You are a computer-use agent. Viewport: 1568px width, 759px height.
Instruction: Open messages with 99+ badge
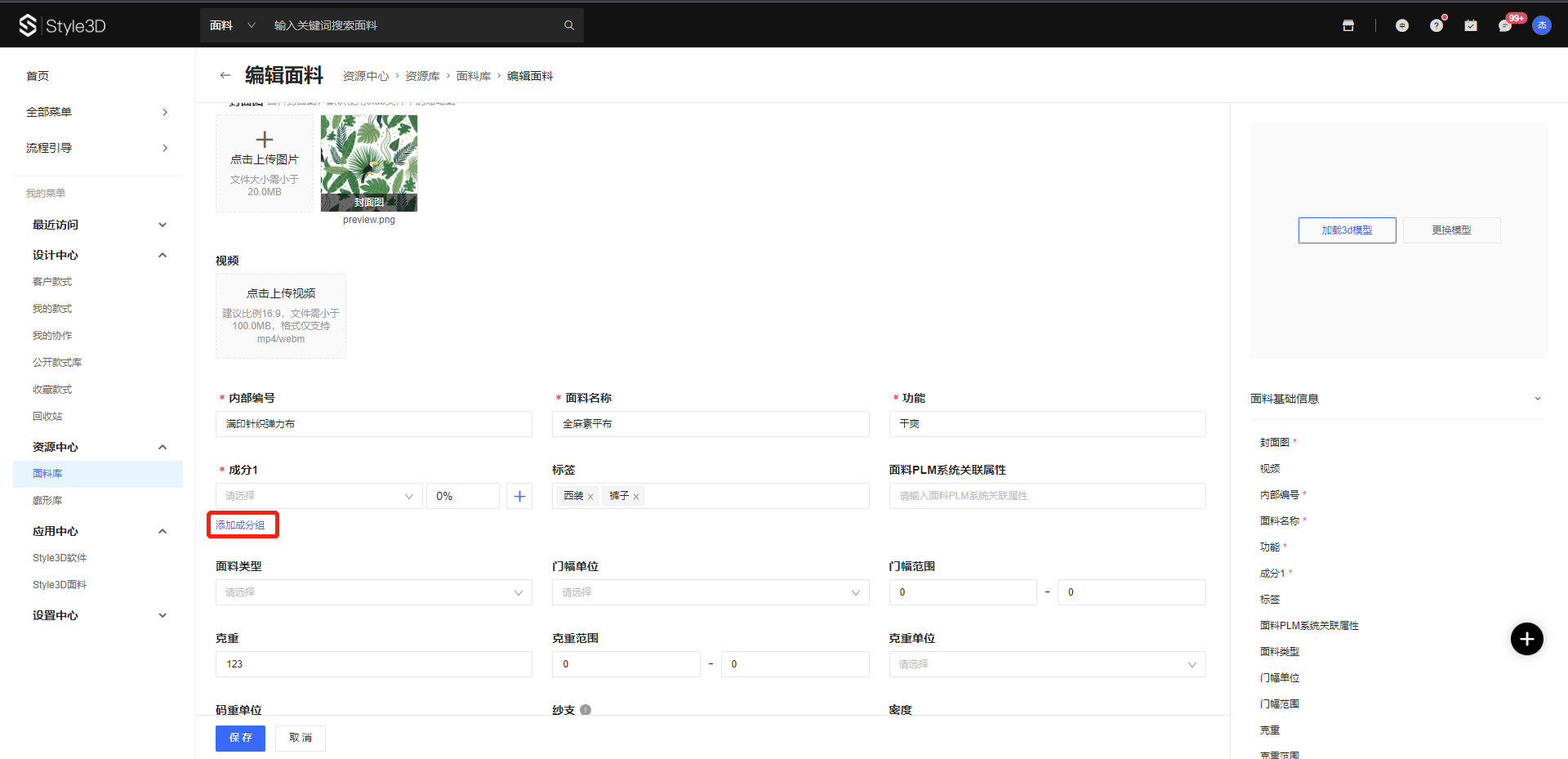tap(1505, 26)
